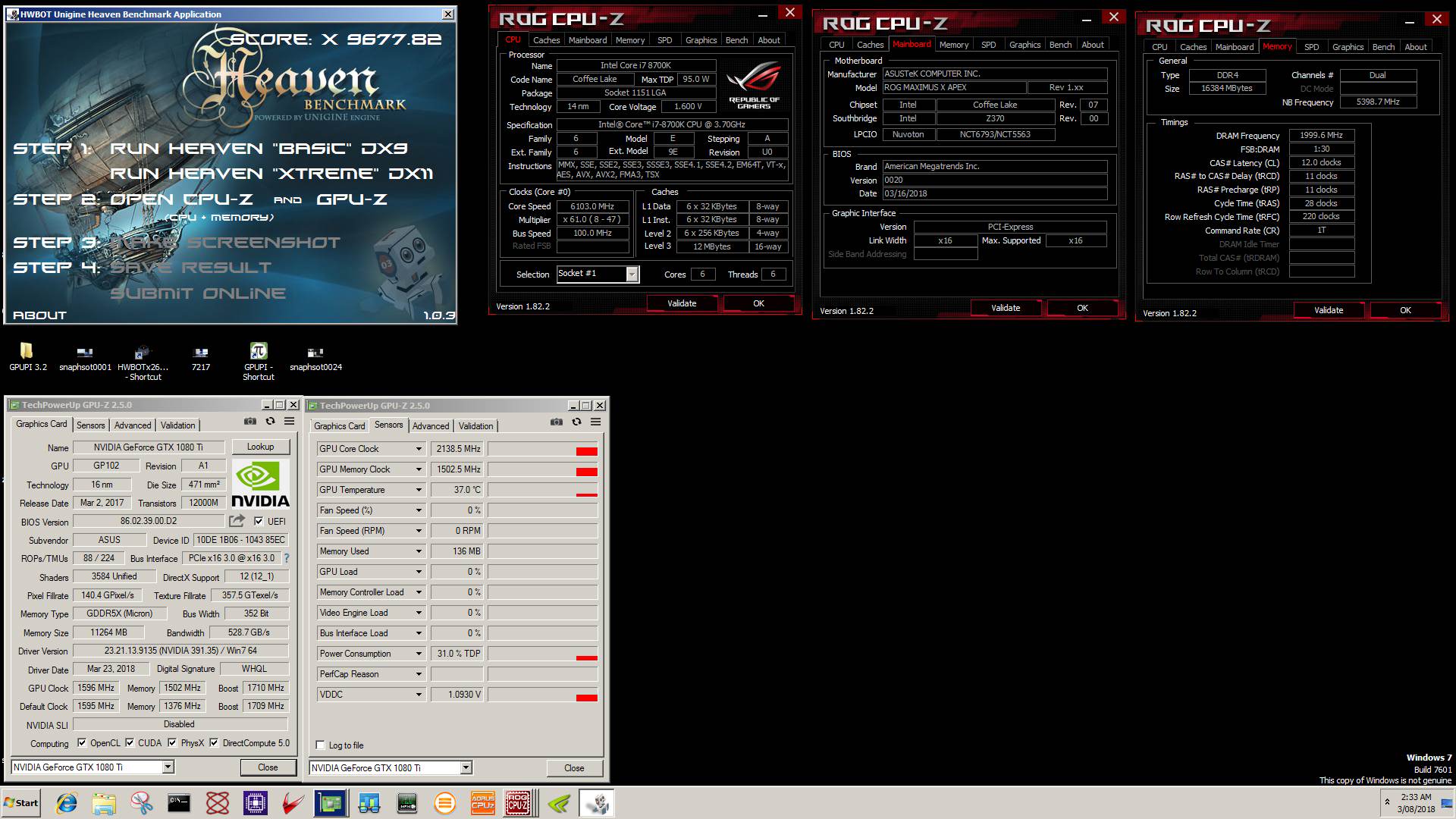Click the HWBOT Heaven robot taskbar icon
Image resolution: width=1456 pixels, height=819 pixels.
(x=597, y=803)
